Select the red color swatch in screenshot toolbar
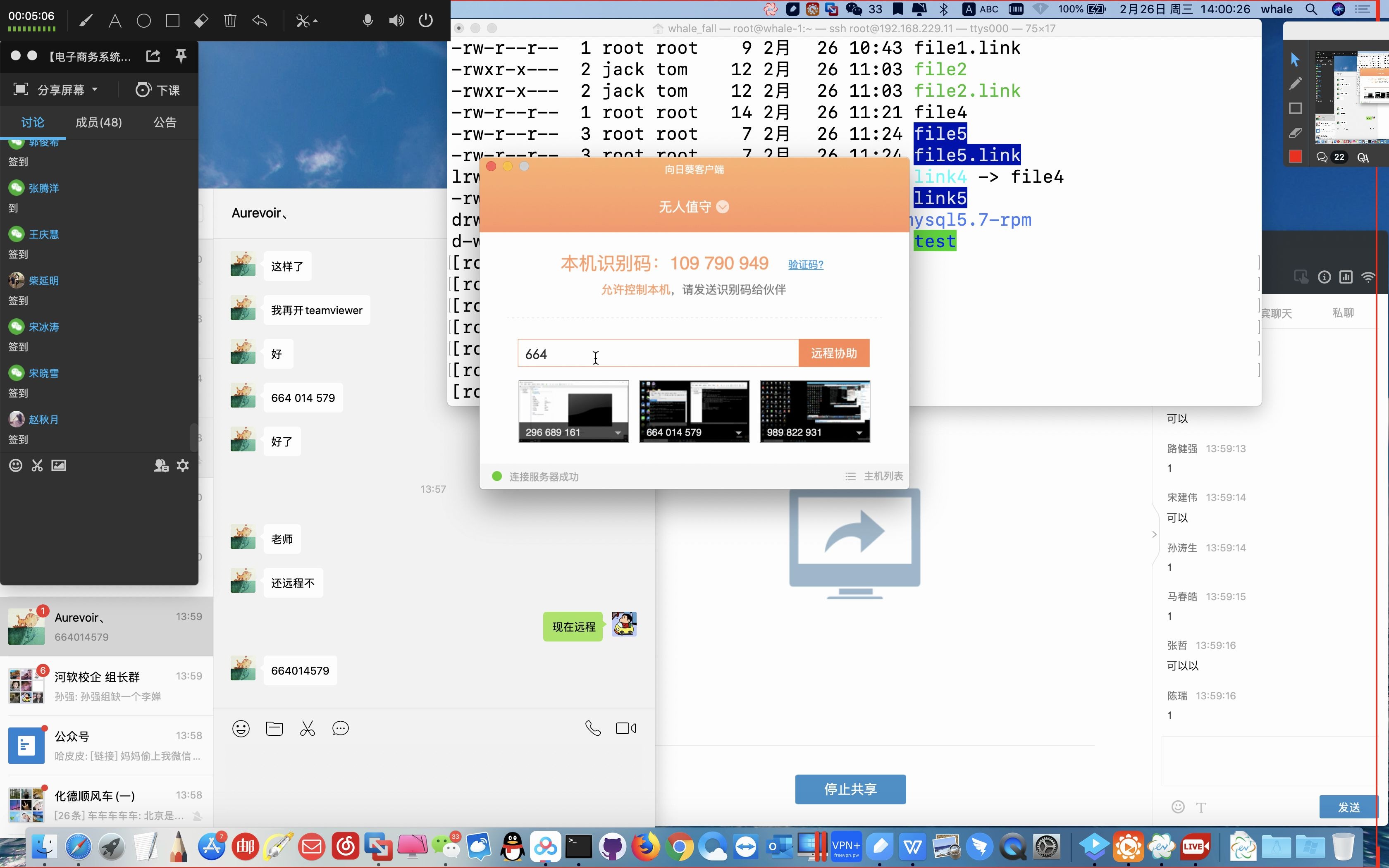Screen dimensions: 1389x868 (x=1295, y=156)
